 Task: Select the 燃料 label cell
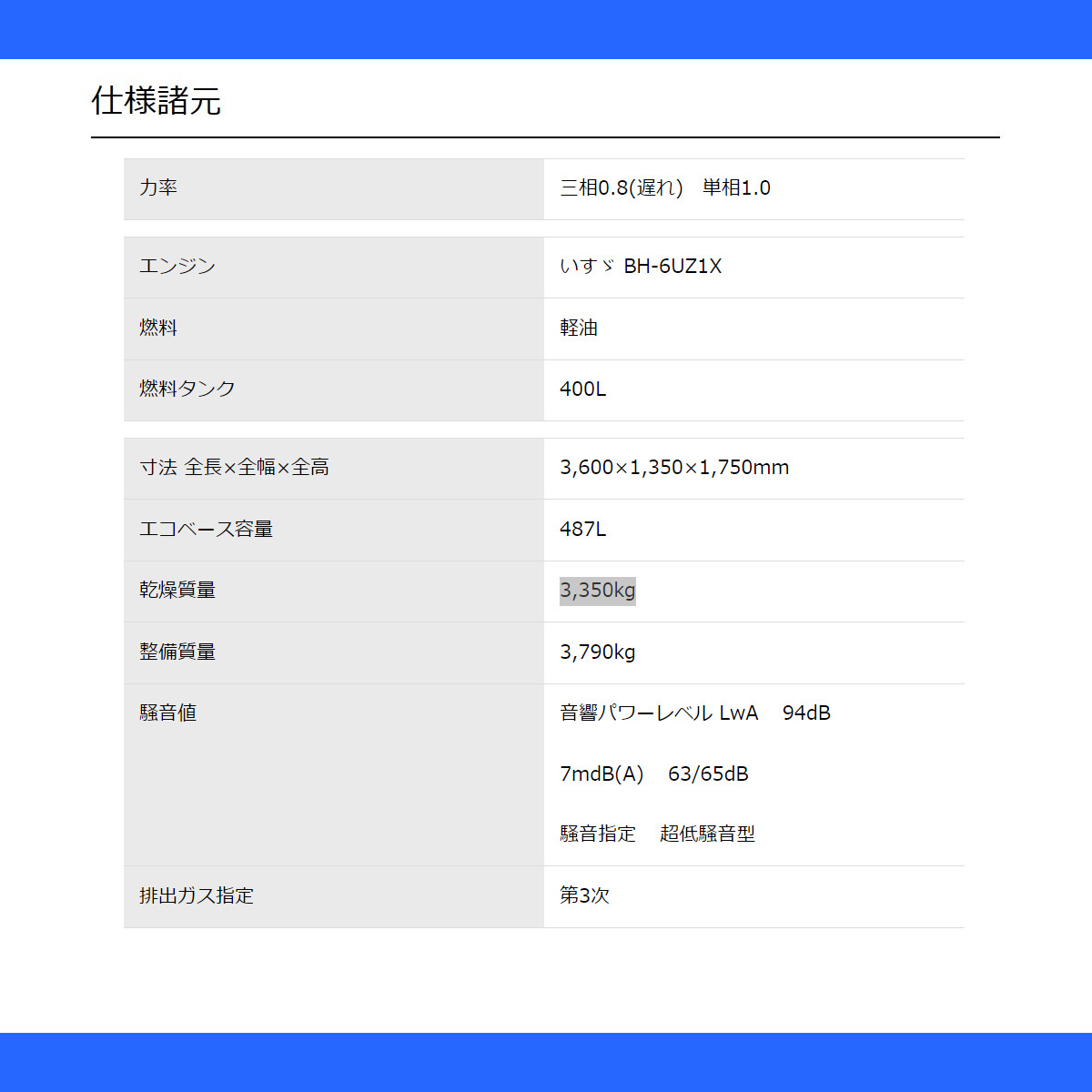[x=334, y=329]
